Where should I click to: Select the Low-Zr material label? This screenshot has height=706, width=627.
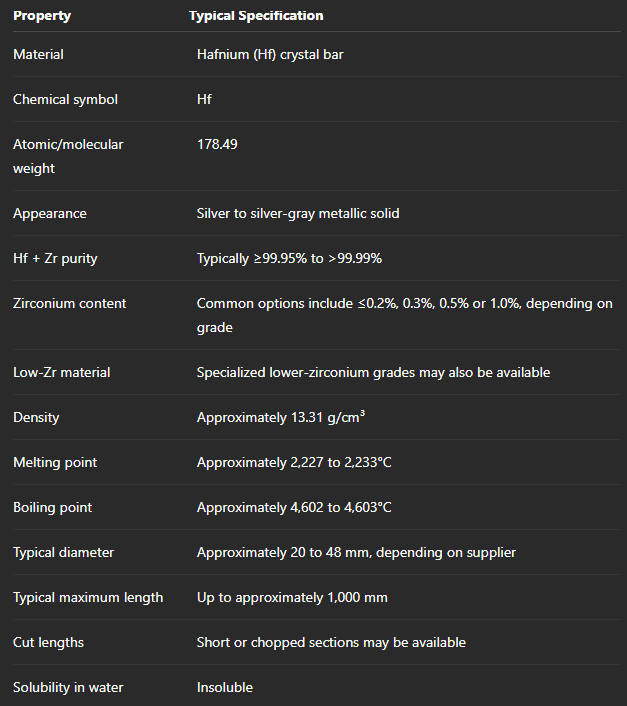[62, 372]
